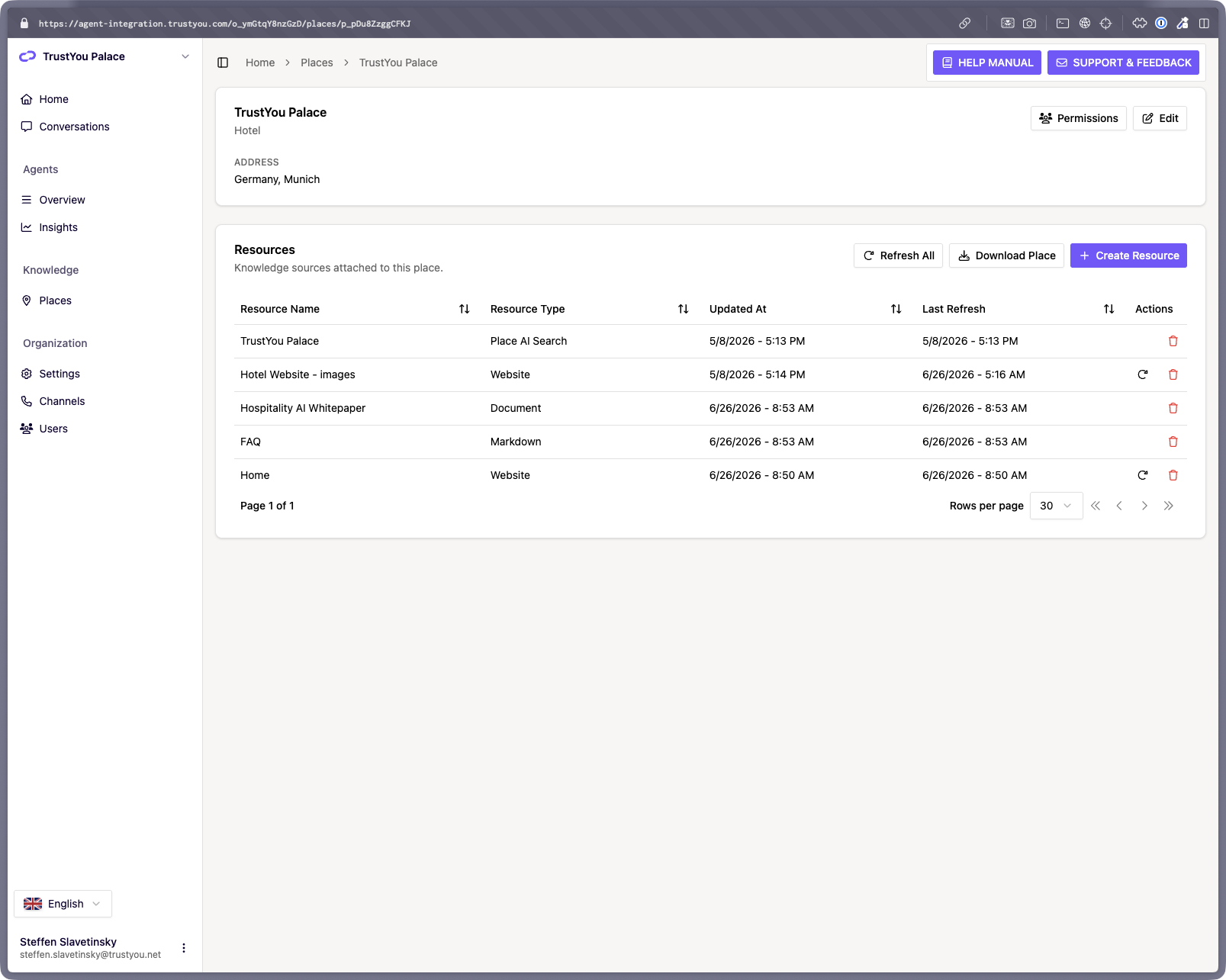Delete the Hotel Website - images resource

tap(1173, 374)
